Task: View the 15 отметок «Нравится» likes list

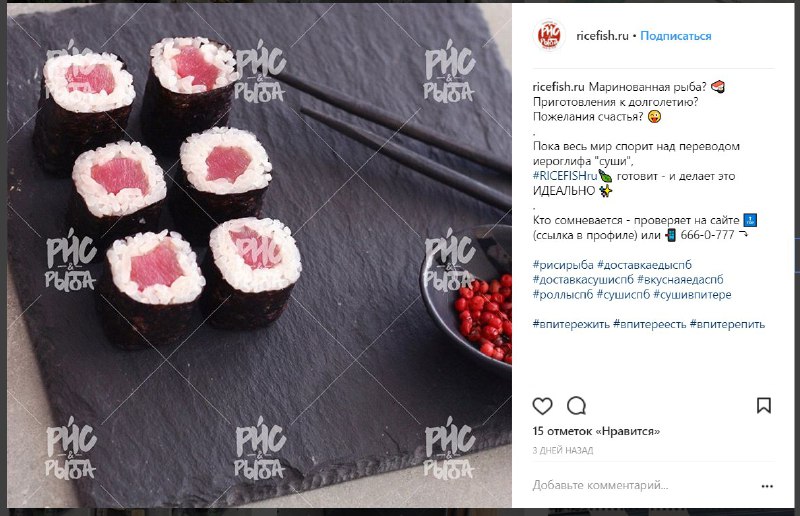Action: coord(596,431)
